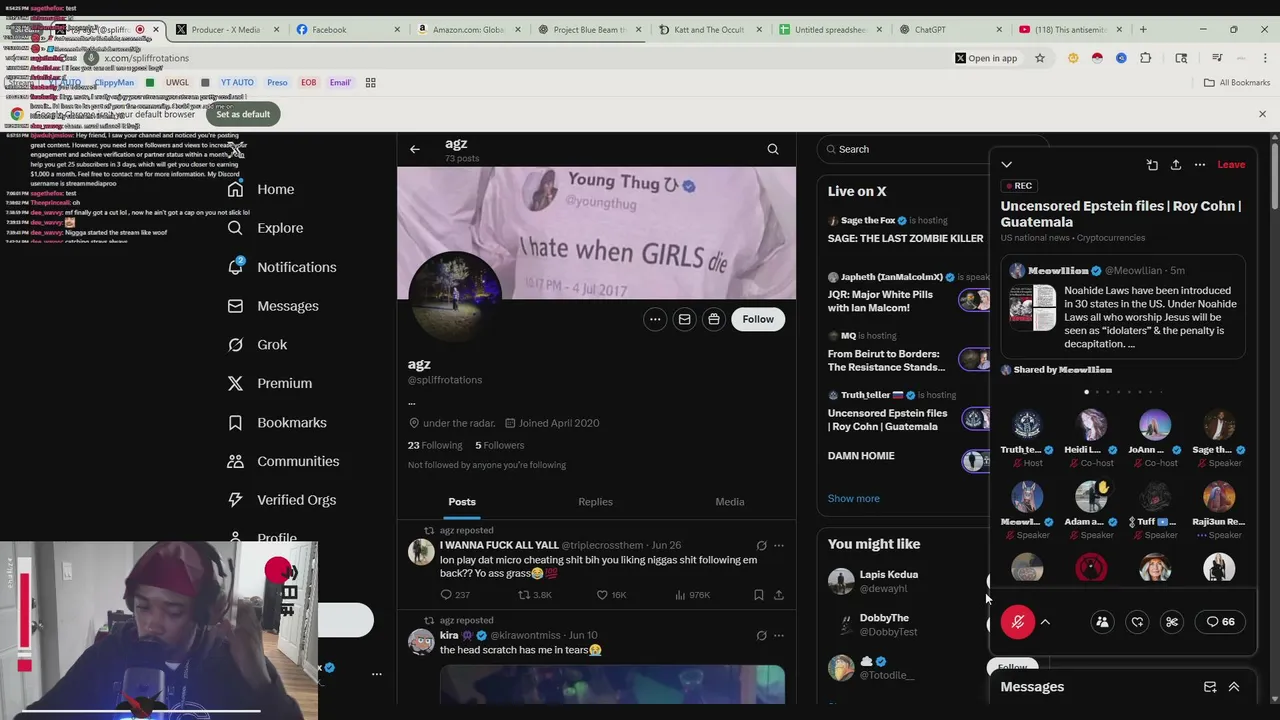
Task: Go back with the profile back arrow
Action: [415, 149]
